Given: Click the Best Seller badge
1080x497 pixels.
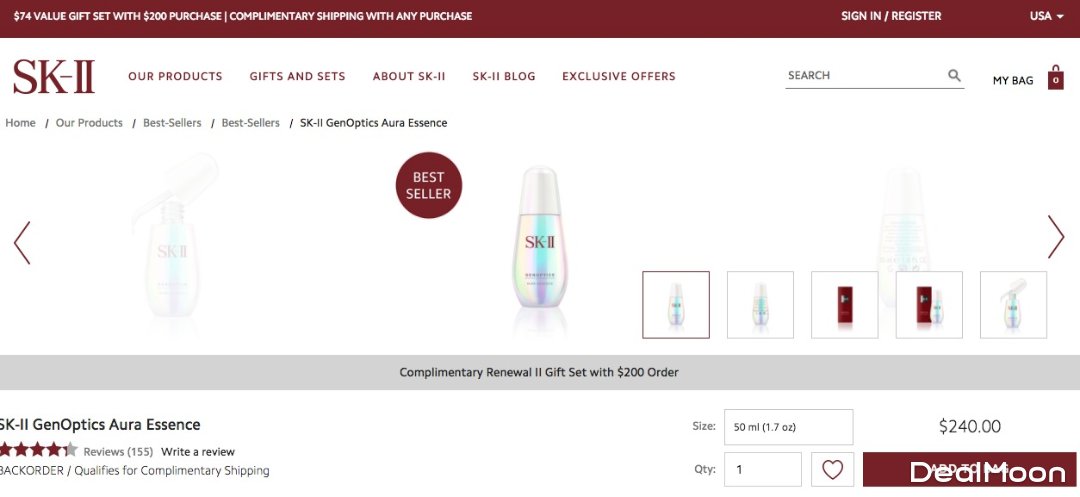Looking at the screenshot, I should (x=429, y=185).
